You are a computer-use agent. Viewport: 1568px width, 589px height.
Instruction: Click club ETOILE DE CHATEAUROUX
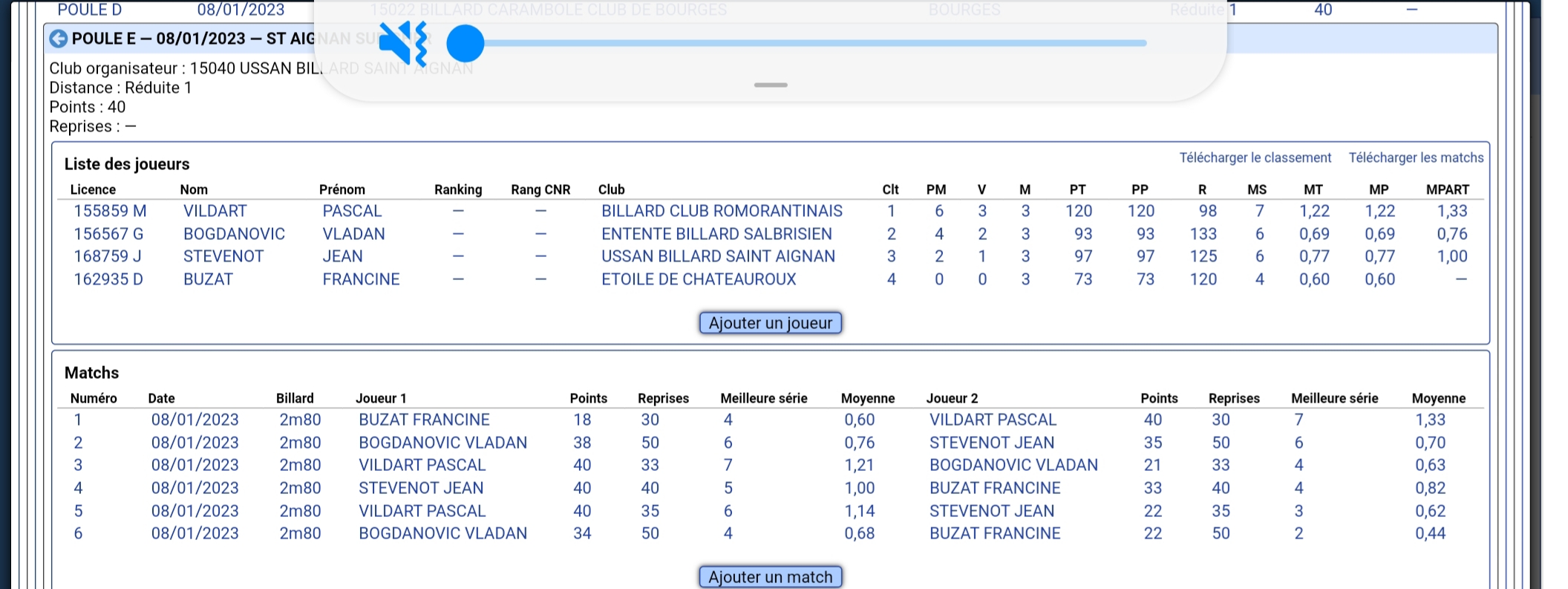(x=699, y=279)
